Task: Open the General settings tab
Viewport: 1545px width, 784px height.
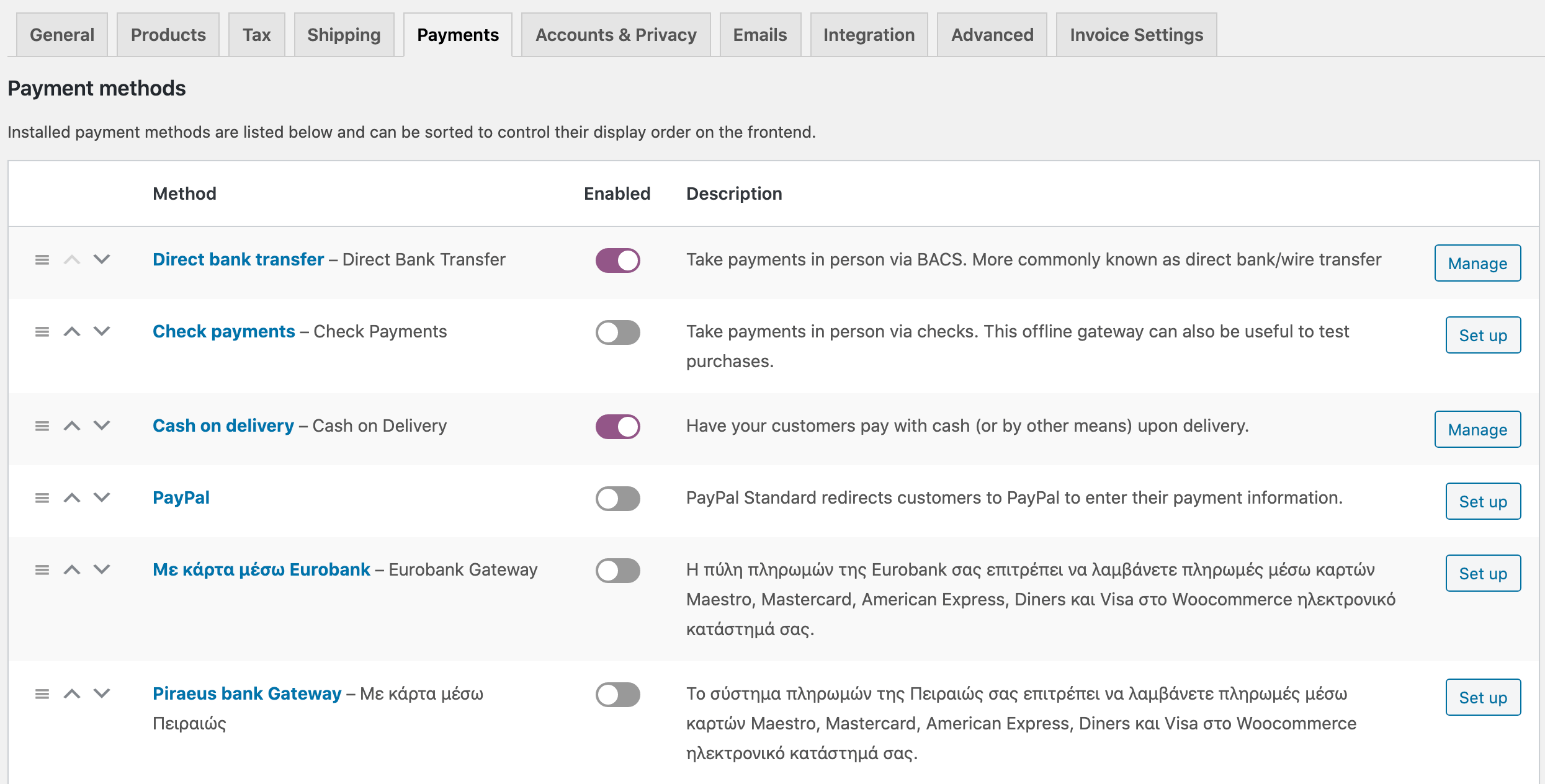Action: click(x=62, y=35)
